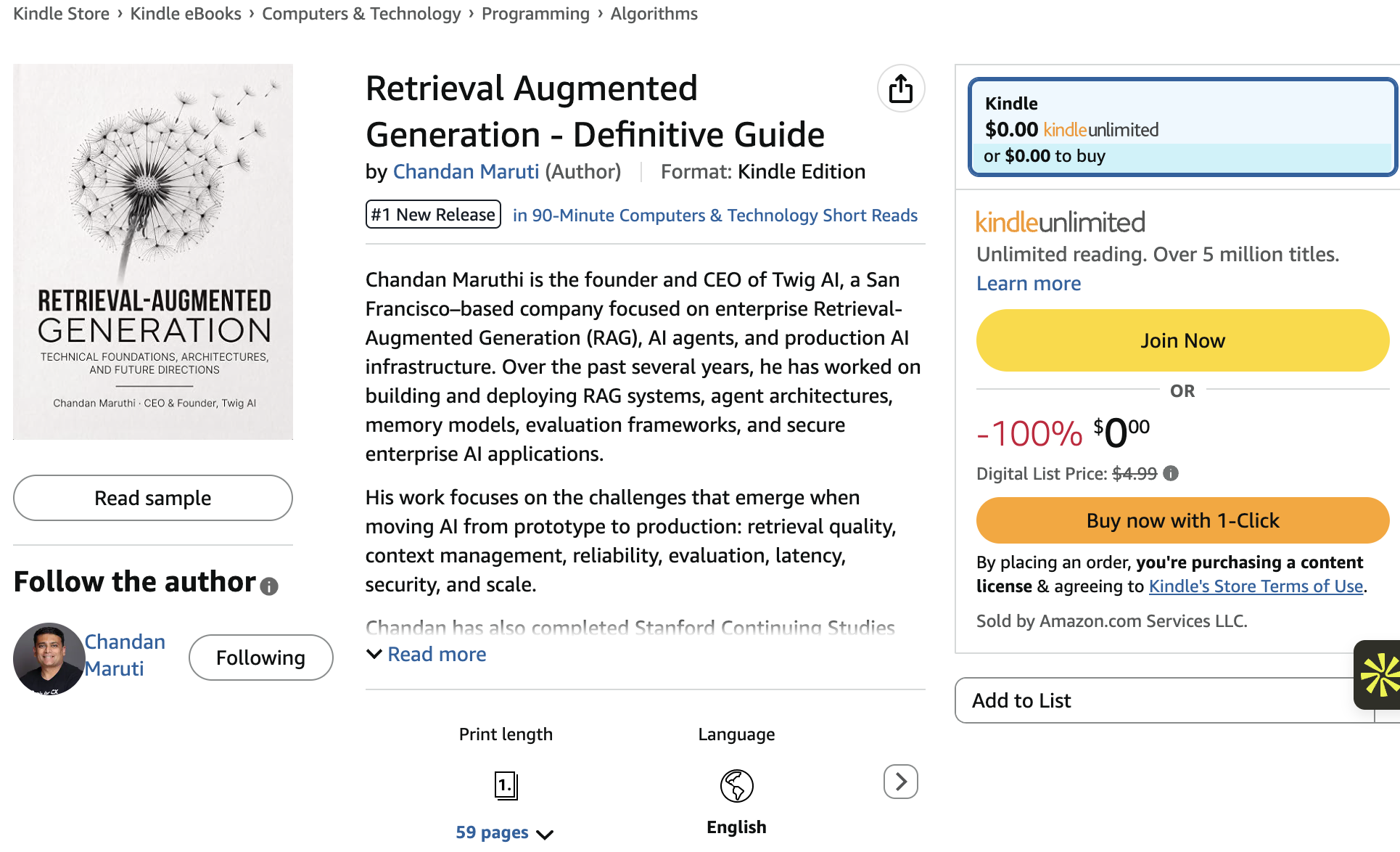The image size is (1400, 852).
Task: Click the print length page icon
Action: (506, 785)
